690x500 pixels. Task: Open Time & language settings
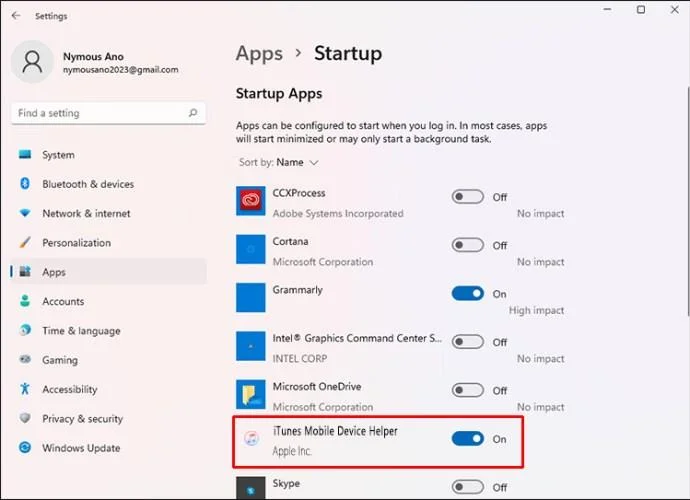(109, 331)
